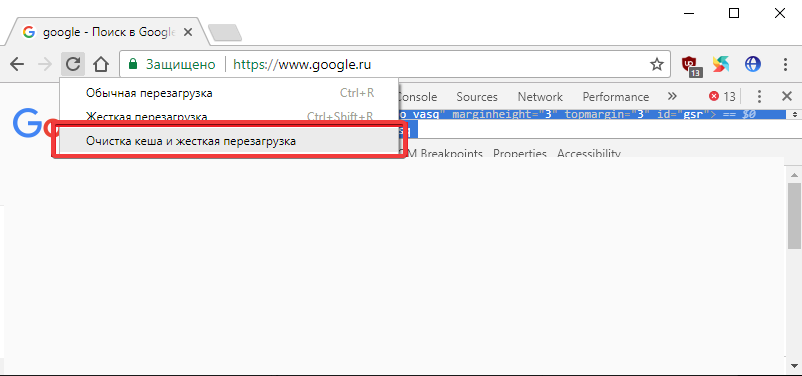
Task: Open the Home page icon
Action: tap(101, 64)
